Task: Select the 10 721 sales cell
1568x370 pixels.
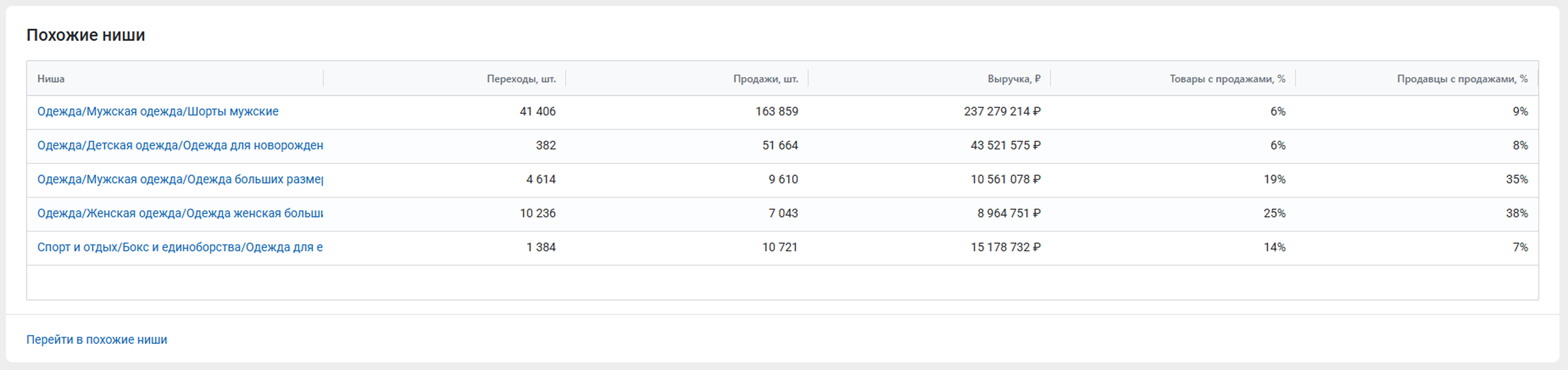Action: point(780,247)
